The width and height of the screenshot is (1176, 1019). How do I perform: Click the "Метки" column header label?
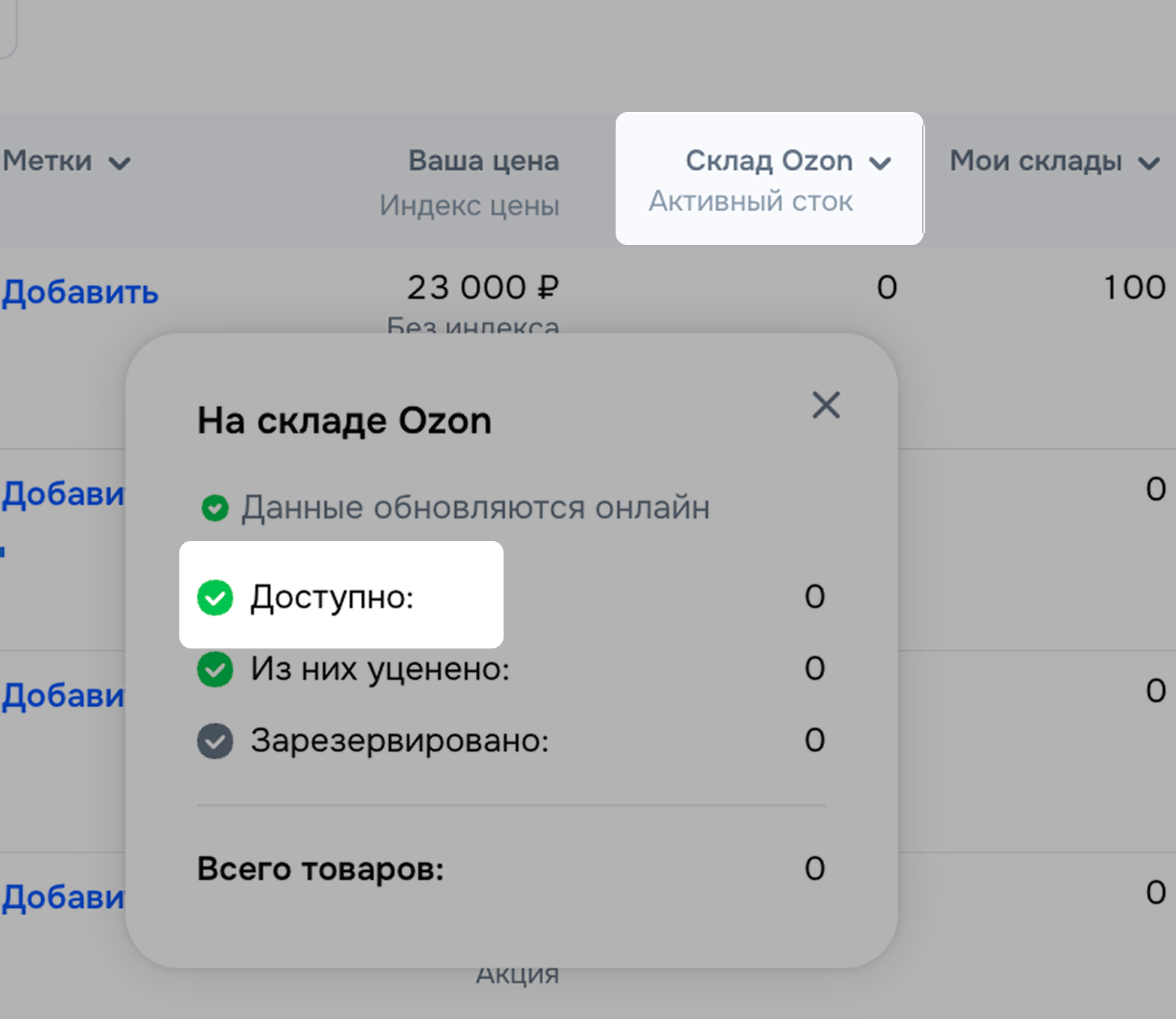pyautogui.click(x=47, y=161)
